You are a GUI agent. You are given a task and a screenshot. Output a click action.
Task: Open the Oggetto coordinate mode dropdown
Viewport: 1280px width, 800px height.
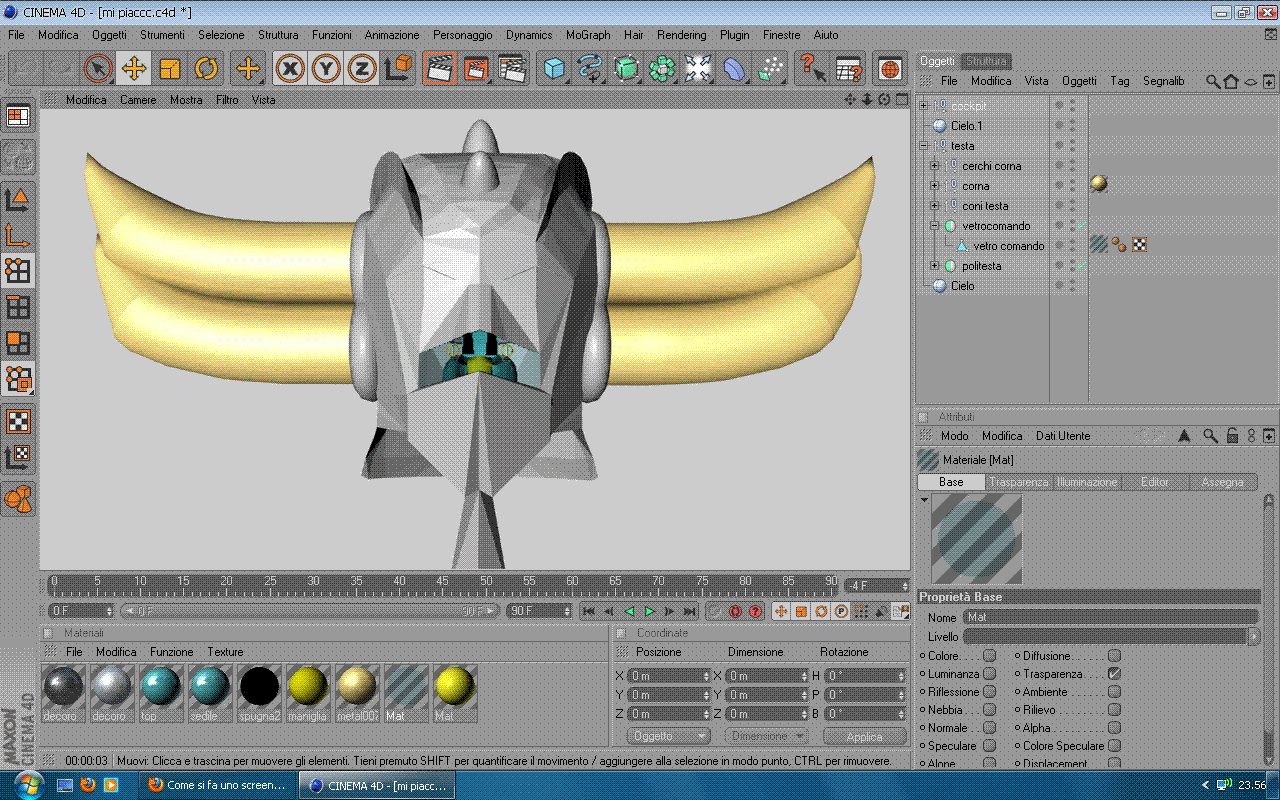coord(668,736)
